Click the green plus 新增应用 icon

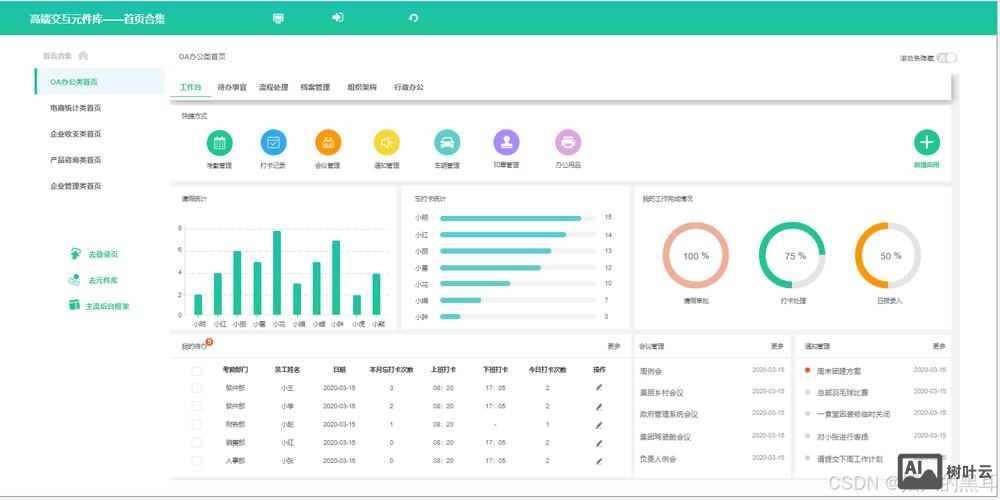tap(927, 143)
